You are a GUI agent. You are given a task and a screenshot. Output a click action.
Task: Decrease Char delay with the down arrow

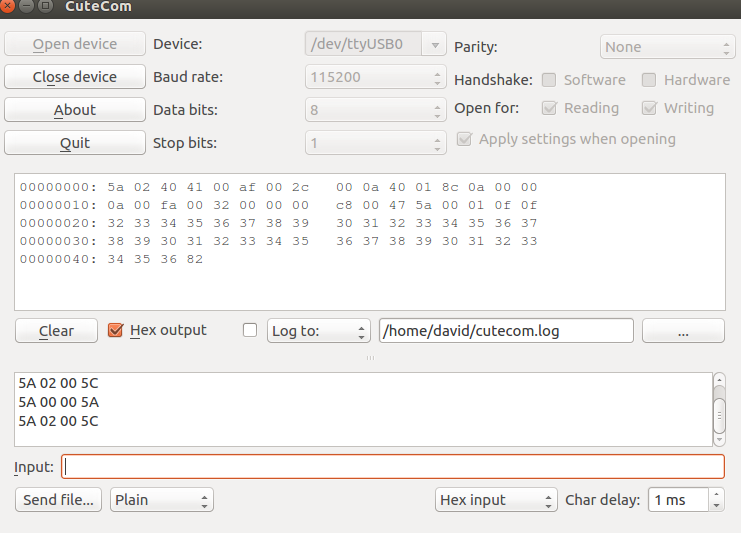716,506
